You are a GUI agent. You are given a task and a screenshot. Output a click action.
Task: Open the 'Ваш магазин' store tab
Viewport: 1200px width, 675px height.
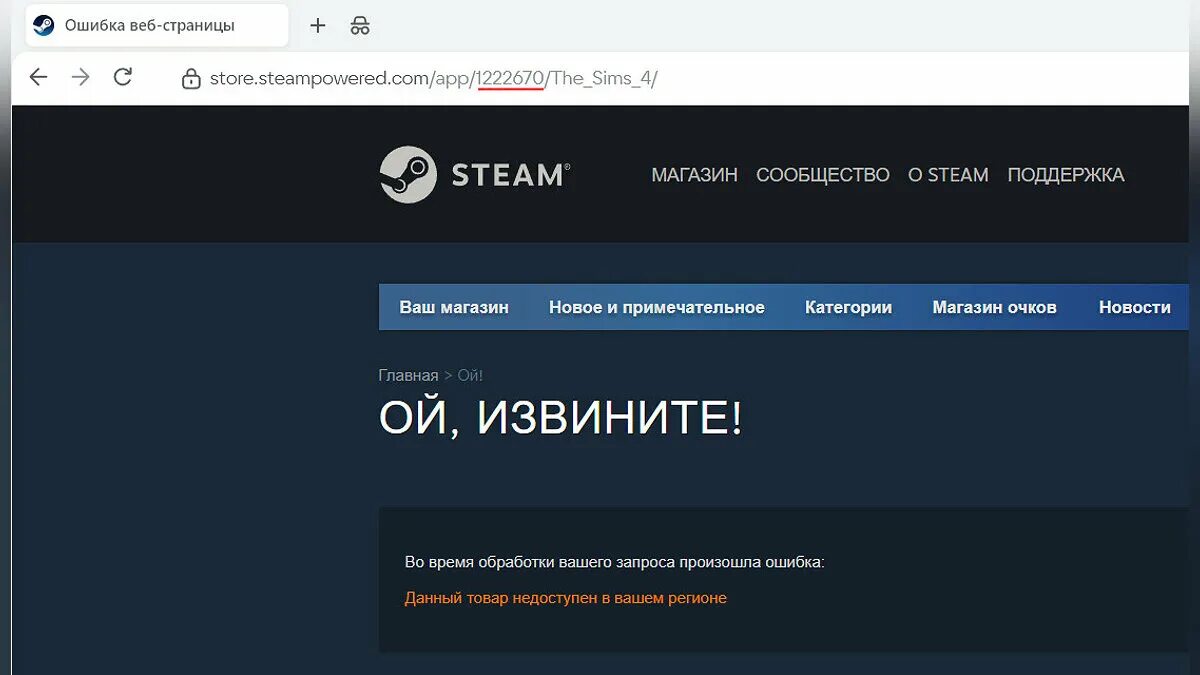point(454,307)
